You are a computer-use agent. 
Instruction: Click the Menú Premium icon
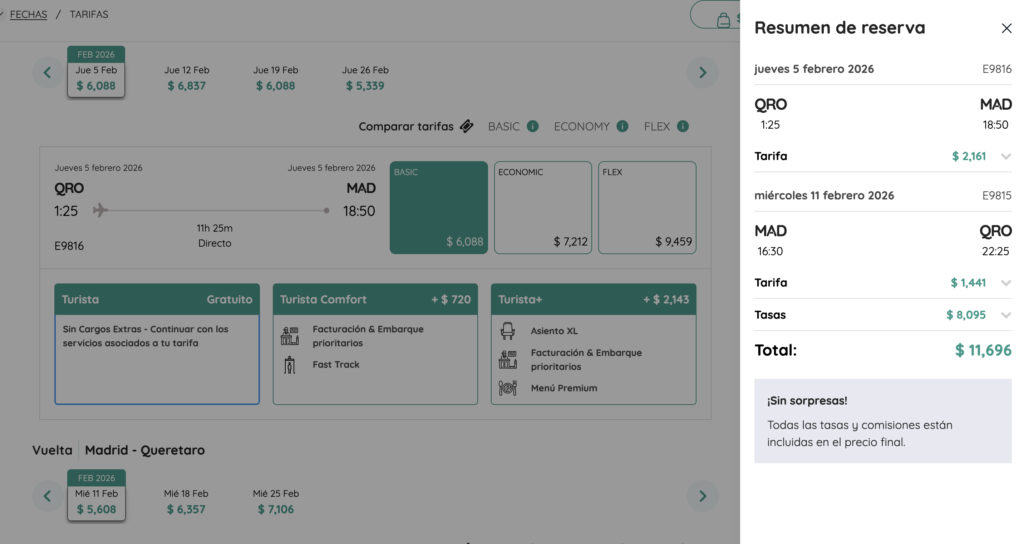(x=508, y=388)
